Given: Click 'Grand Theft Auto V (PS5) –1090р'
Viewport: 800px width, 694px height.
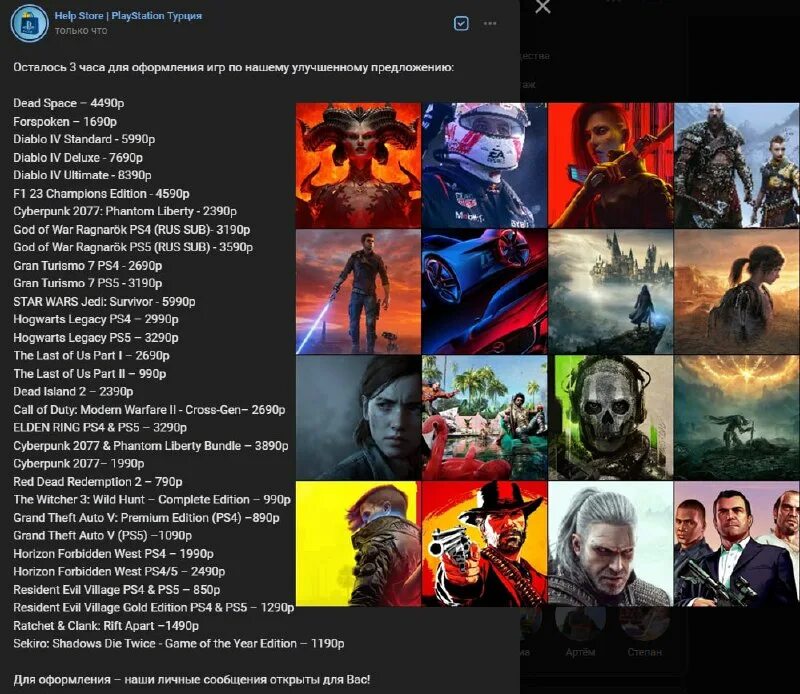Looking at the screenshot, I should click(x=103, y=536).
